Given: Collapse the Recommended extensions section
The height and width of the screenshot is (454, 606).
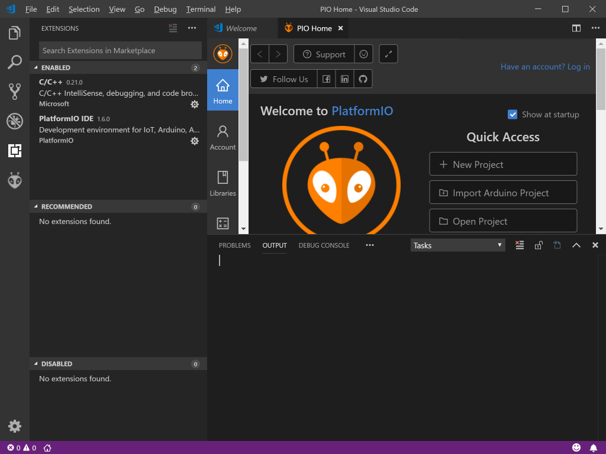Looking at the screenshot, I should pos(66,207).
